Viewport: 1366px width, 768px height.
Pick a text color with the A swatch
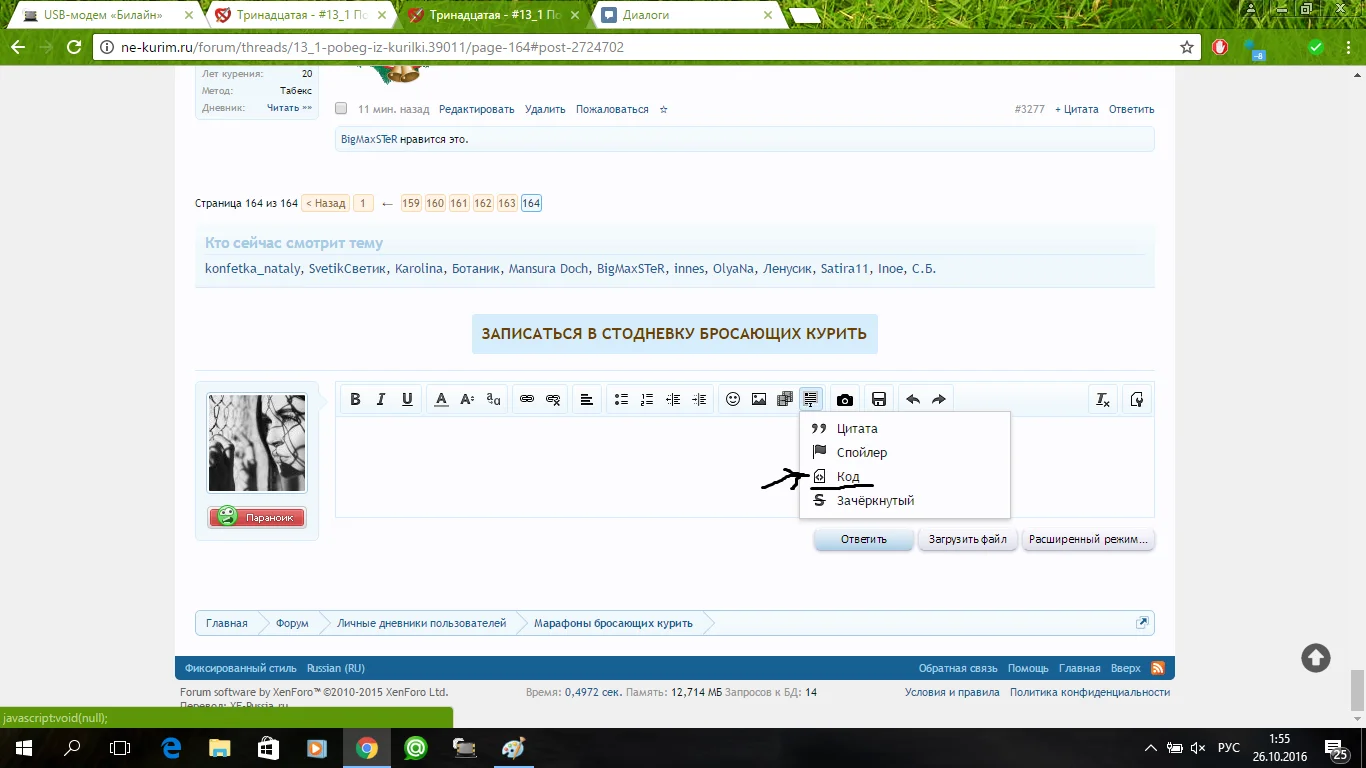tap(441, 399)
